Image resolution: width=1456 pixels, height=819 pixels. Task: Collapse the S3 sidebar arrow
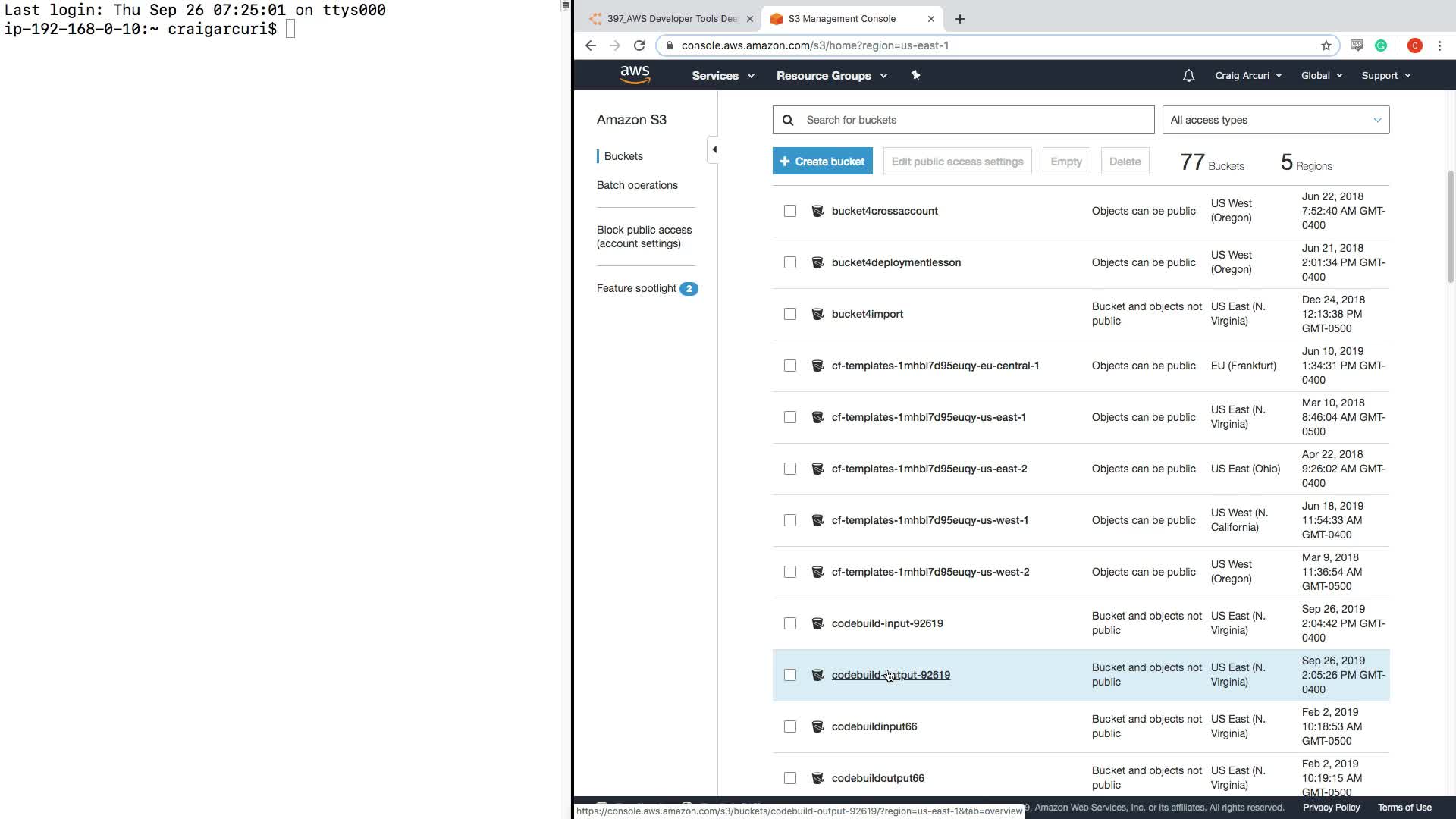[714, 149]
